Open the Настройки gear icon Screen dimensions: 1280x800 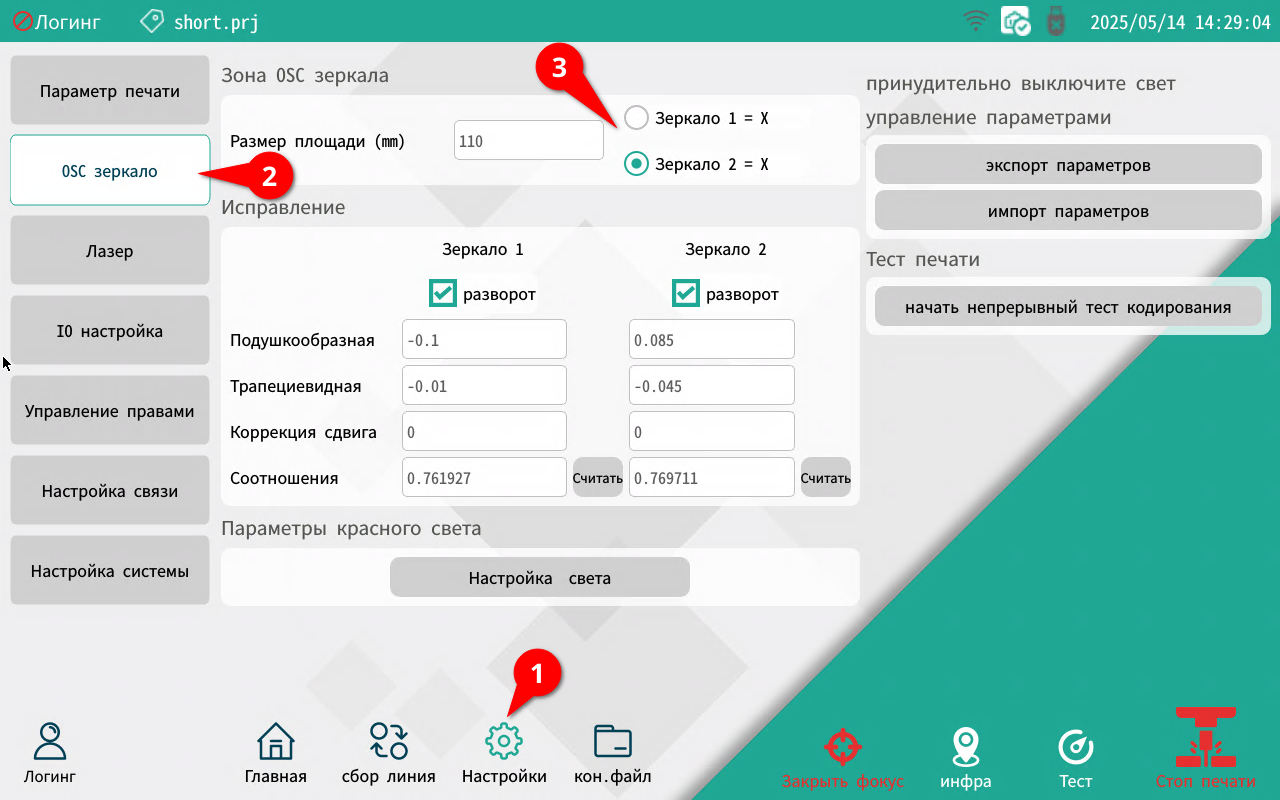pyautogui.click(x=504, y=742)
